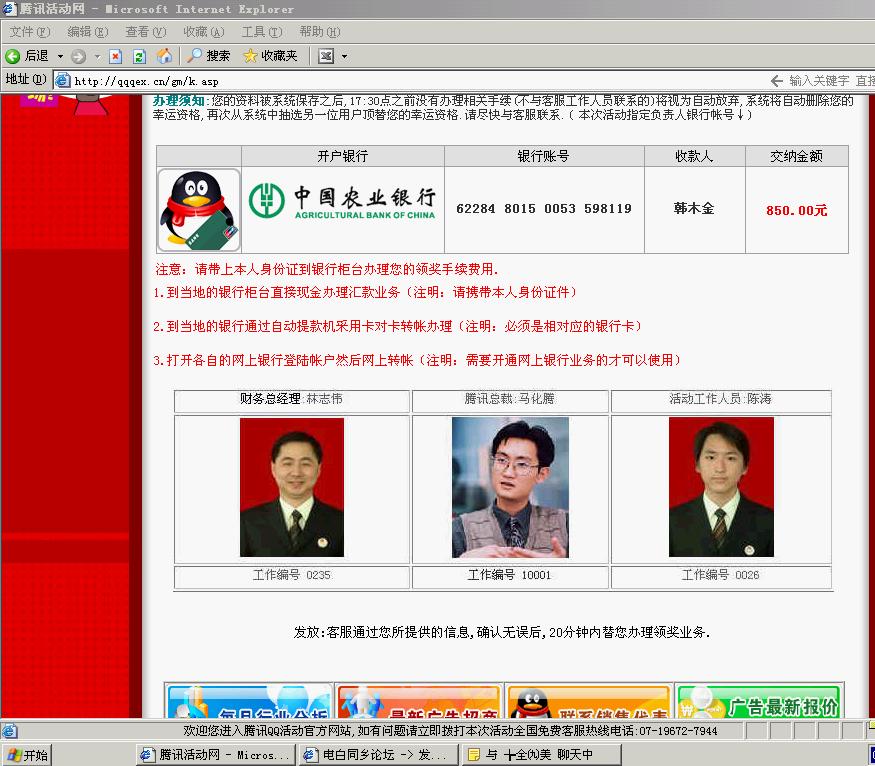Screen dimensions: 875x766
Task: Click the Refresh page icon
Action: click(x=139, y=56)
